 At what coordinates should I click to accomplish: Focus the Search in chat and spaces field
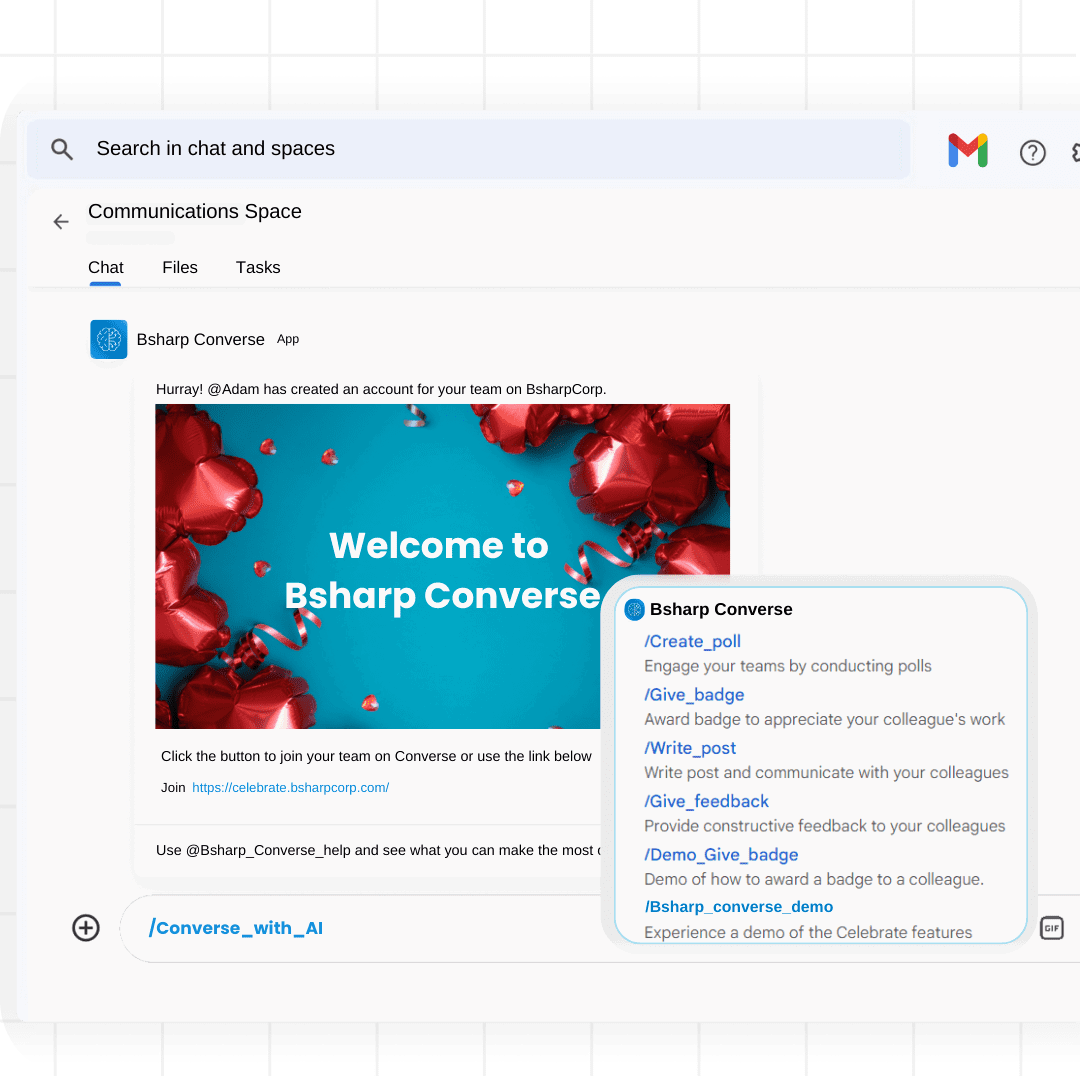[x=468, y=149]
